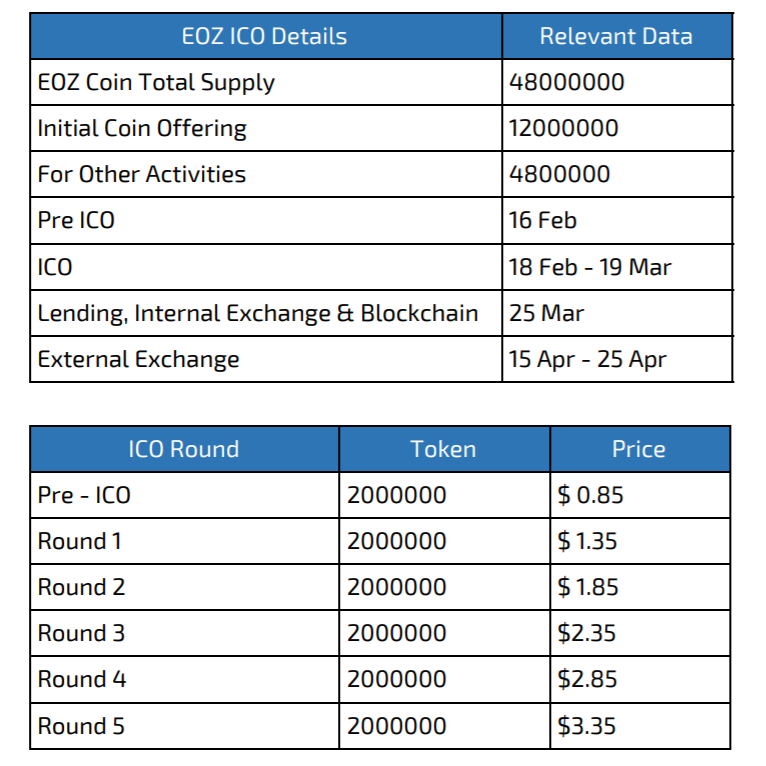Click the '18 Feb - 19 Mar' ICO dates
Screen dimensions: 766x766
[x=590, y=267]
